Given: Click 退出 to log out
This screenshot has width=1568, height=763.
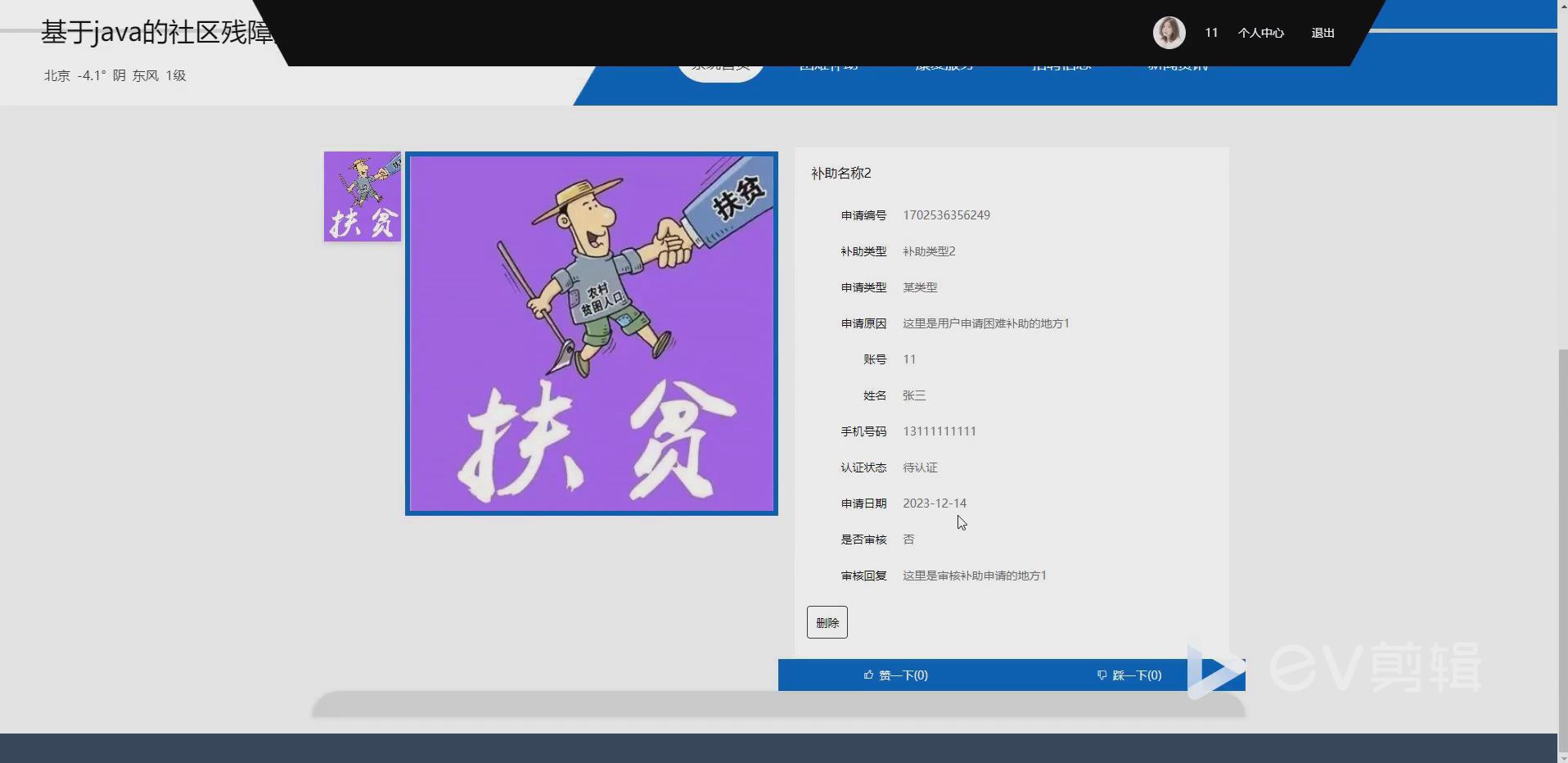Looking at the screenshot, I should tap(1322, 33).
